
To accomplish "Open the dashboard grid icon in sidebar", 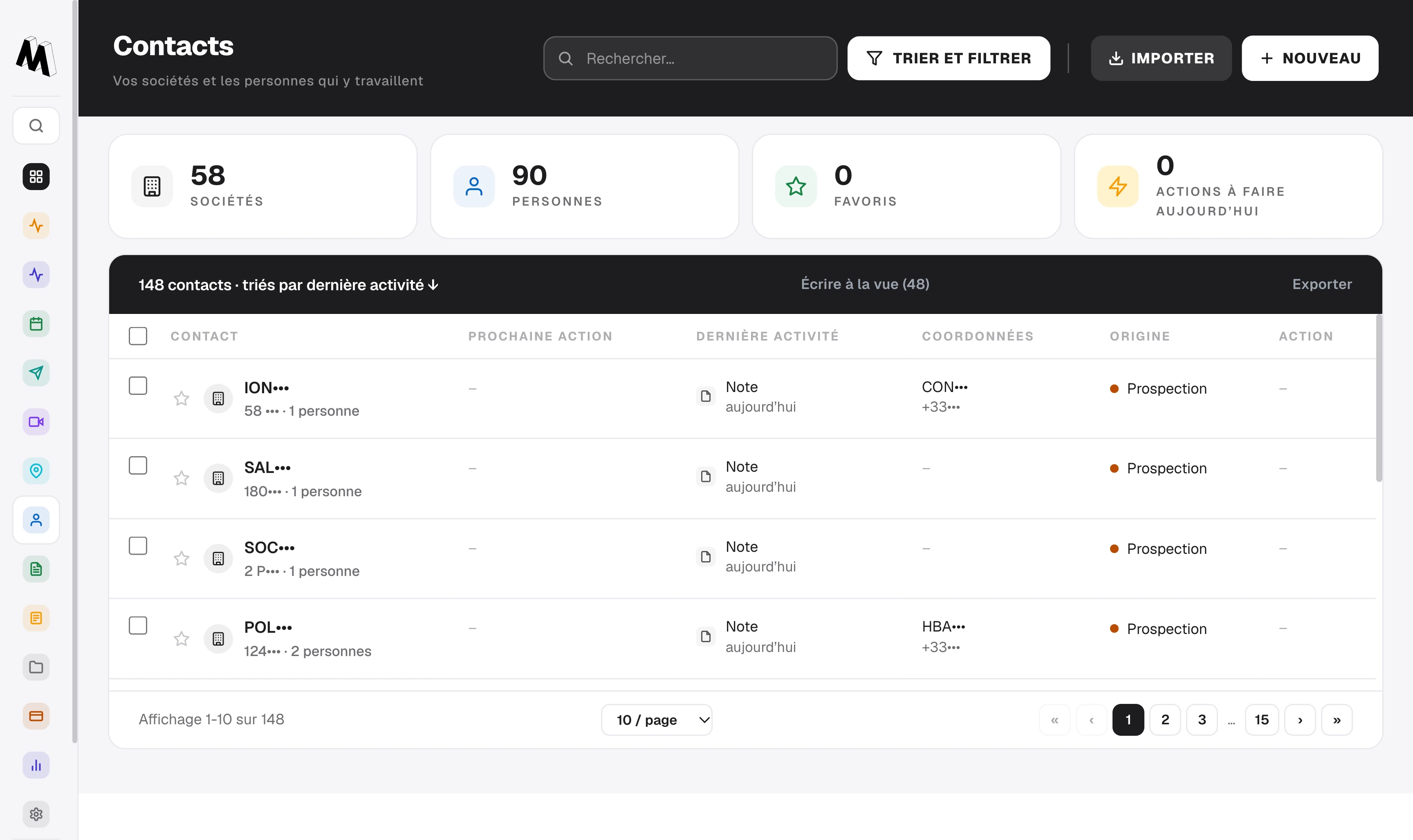I will coord(36,177).
